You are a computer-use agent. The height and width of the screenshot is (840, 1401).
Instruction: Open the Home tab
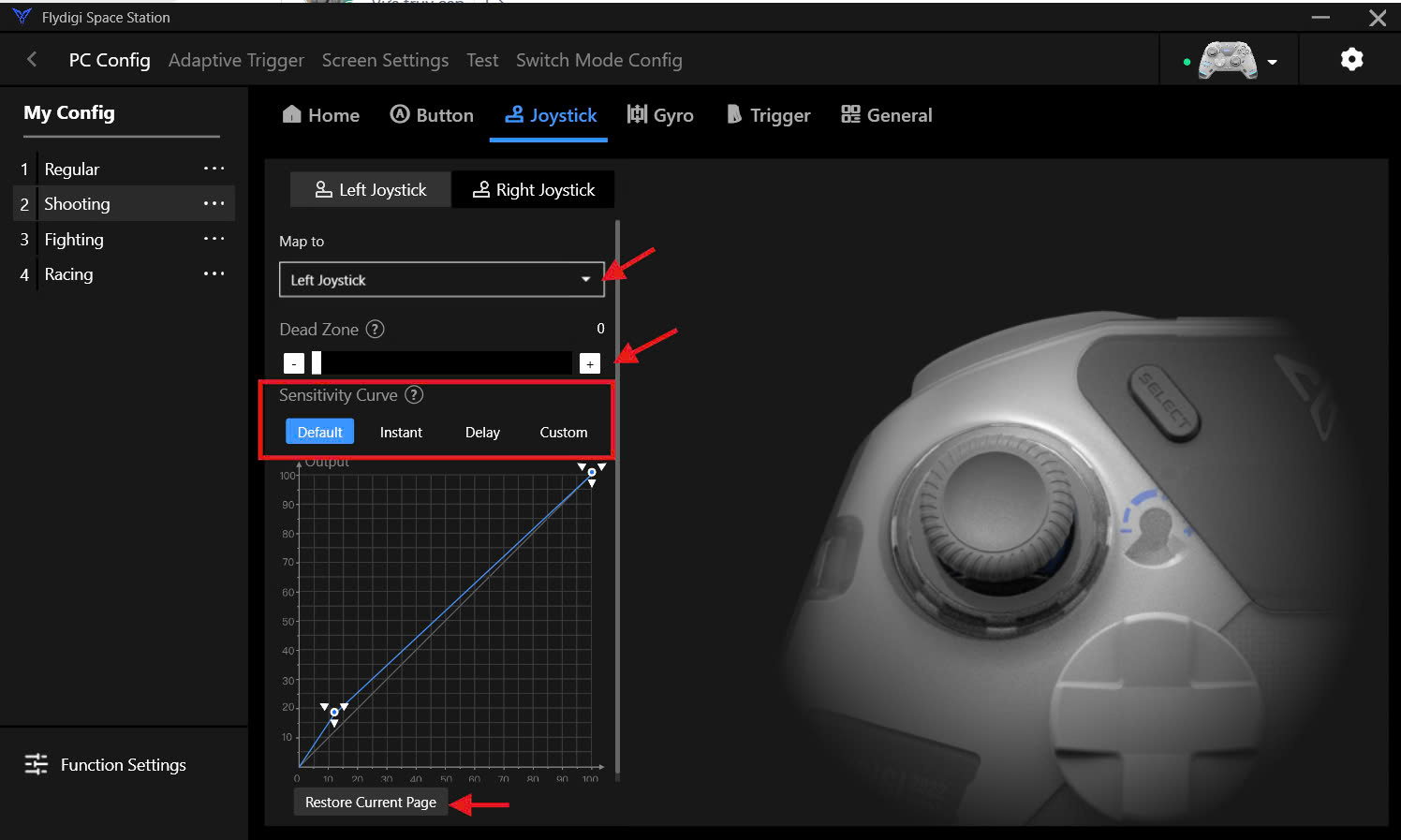point(320,115)
